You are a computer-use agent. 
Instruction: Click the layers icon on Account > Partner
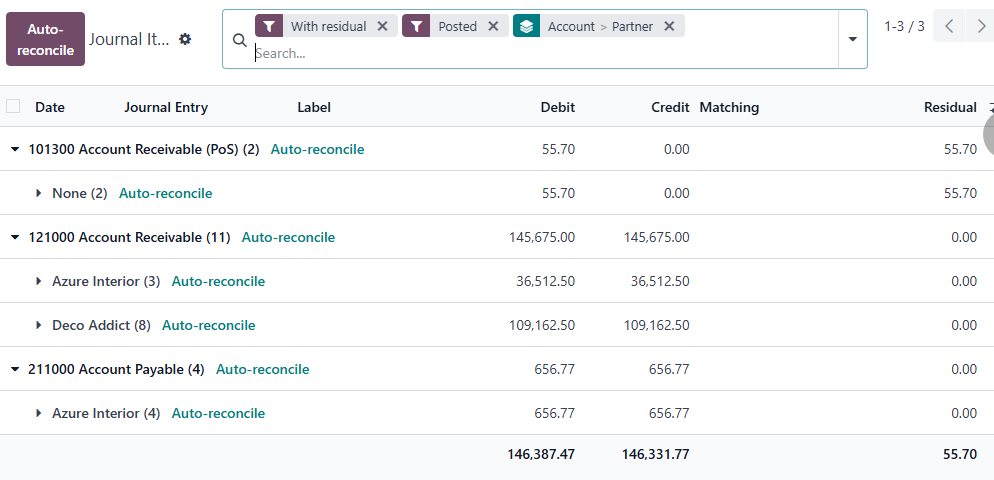[527, 26]
